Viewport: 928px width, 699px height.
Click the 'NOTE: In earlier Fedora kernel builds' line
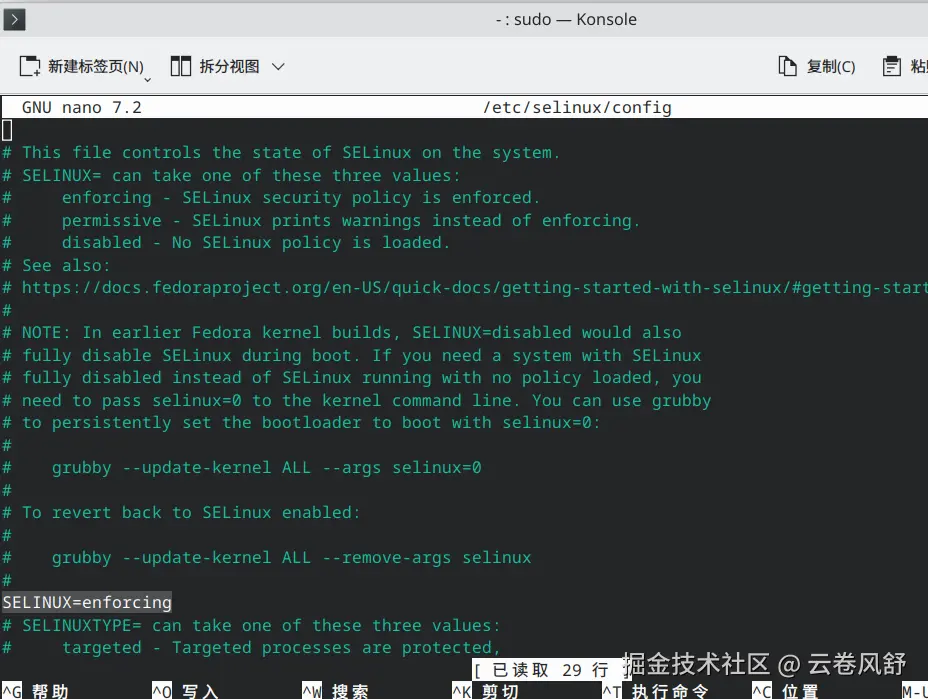point(342,333)
